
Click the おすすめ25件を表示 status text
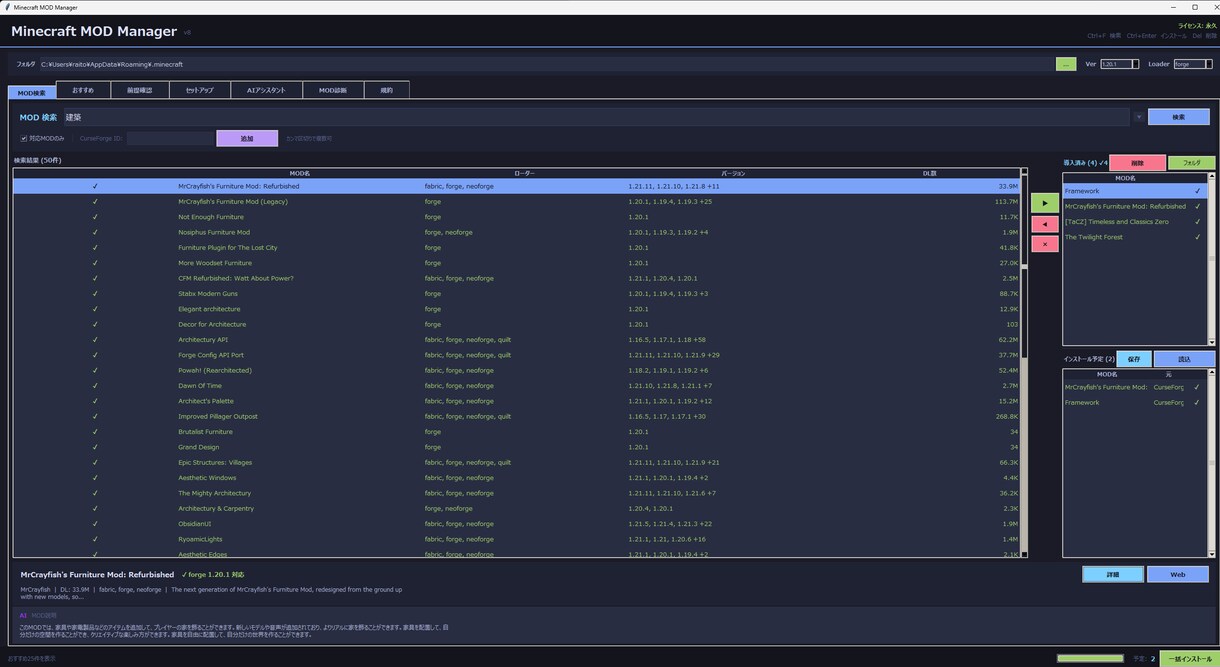point(32,659)
